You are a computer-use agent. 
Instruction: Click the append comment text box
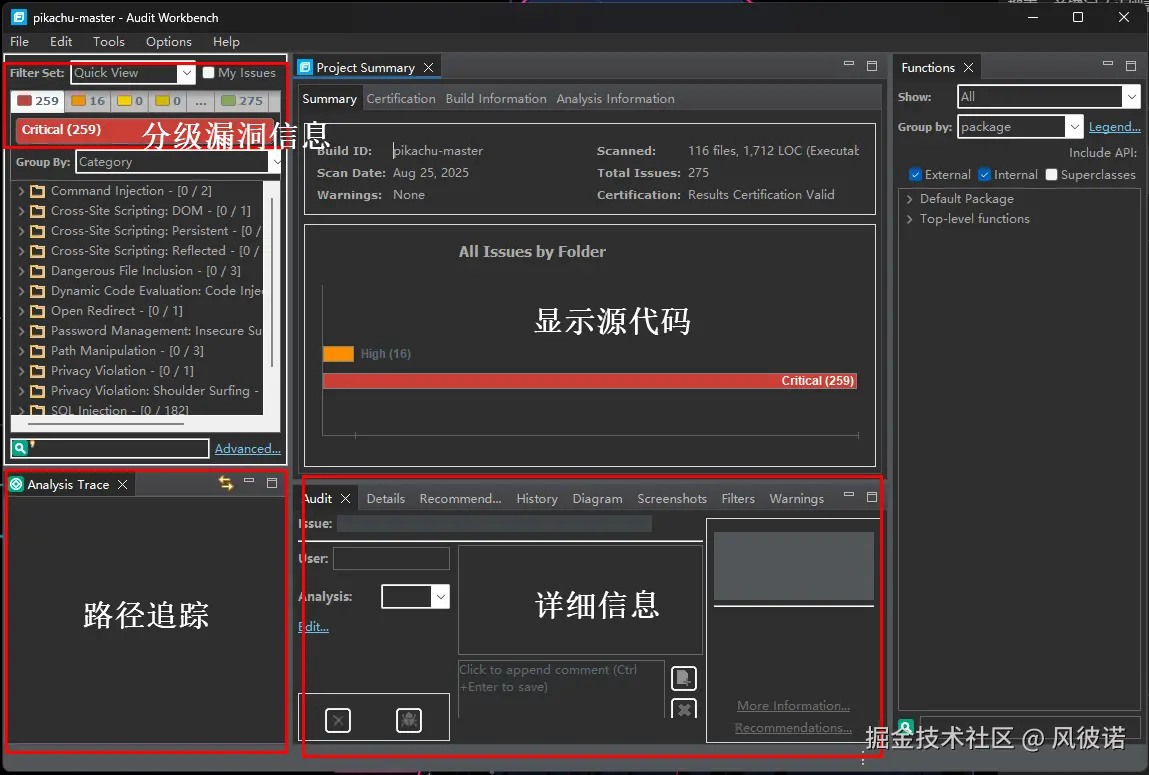coord(561,689)
